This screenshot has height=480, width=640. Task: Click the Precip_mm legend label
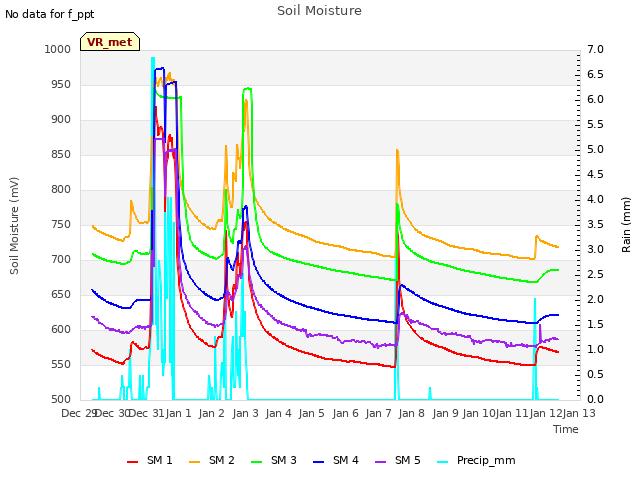486,460
